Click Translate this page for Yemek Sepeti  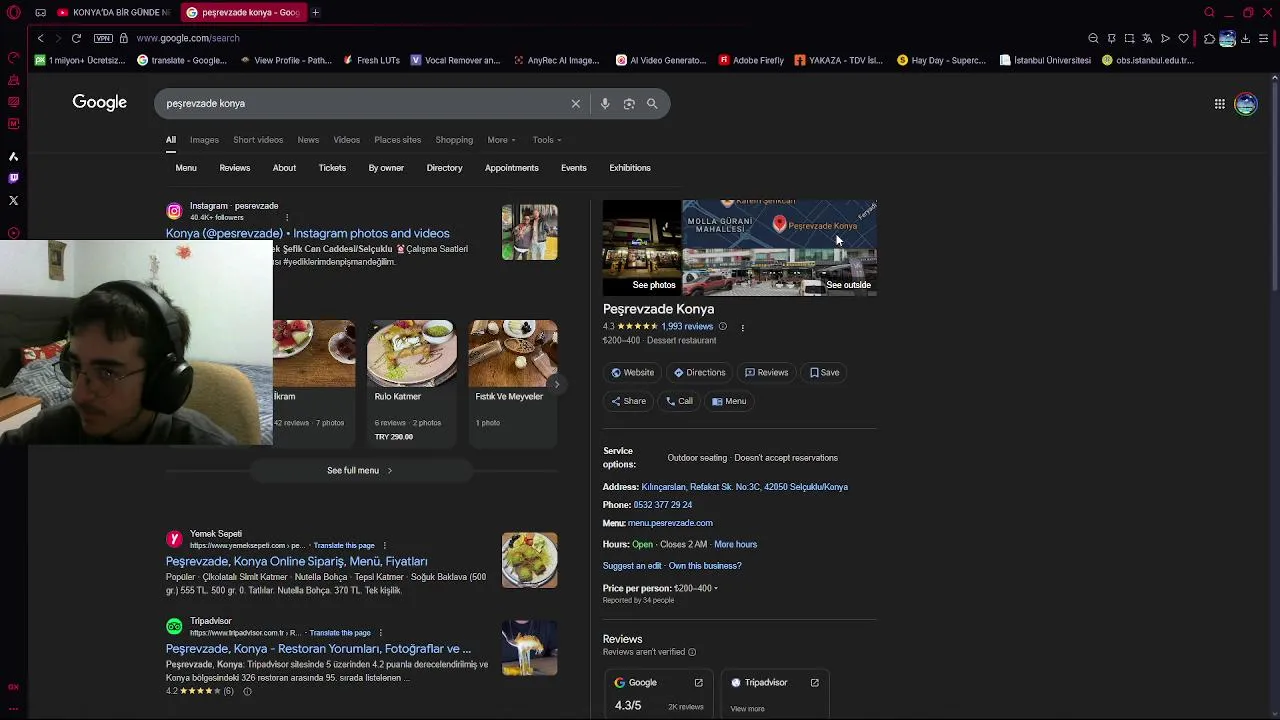344,546
